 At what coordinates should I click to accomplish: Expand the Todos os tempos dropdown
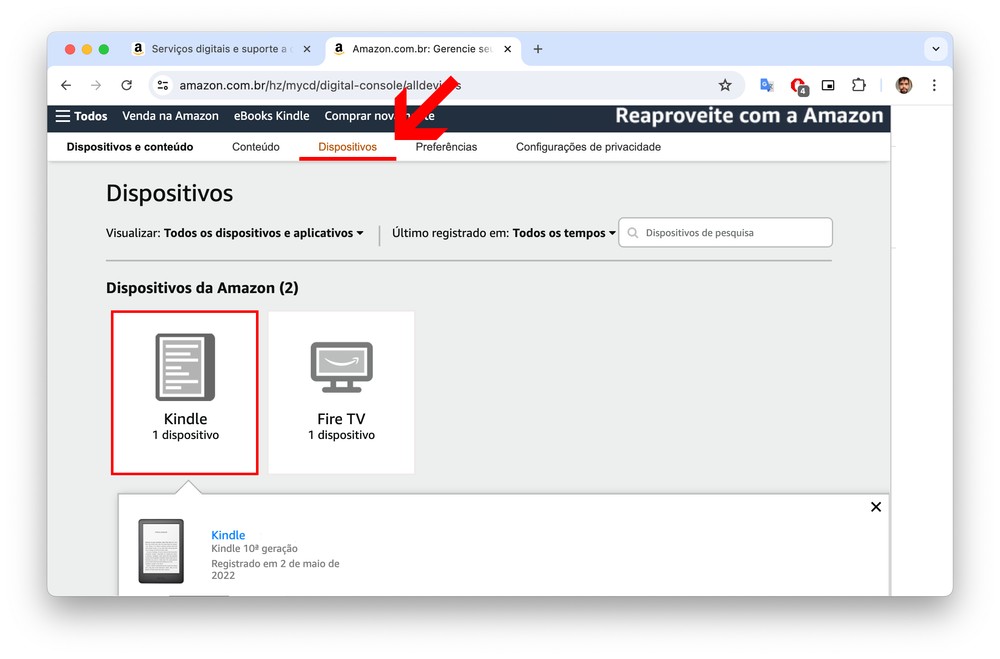click(x=564, y=233)
